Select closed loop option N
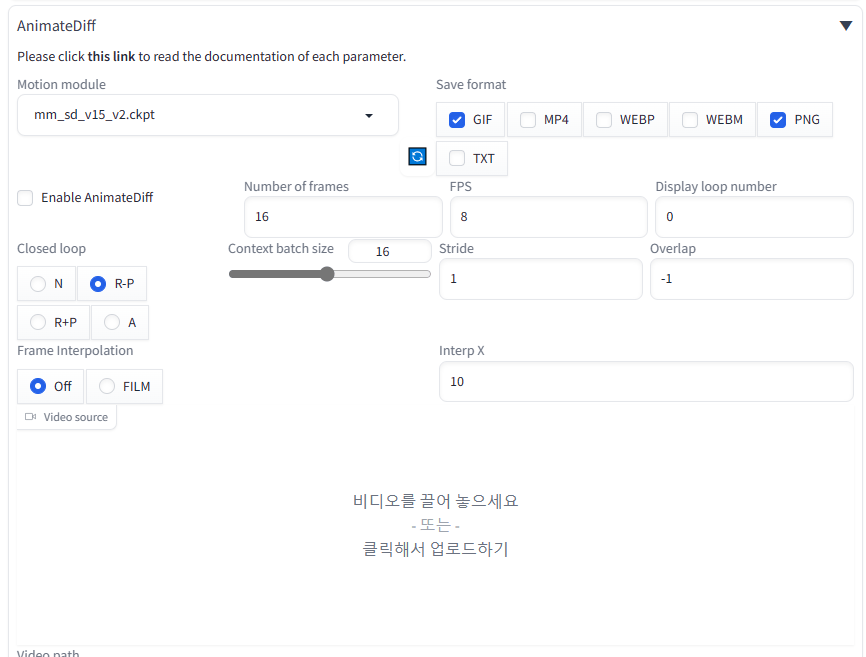The height and width of the screenshot is (657, 866). click(x=38, y=284)
